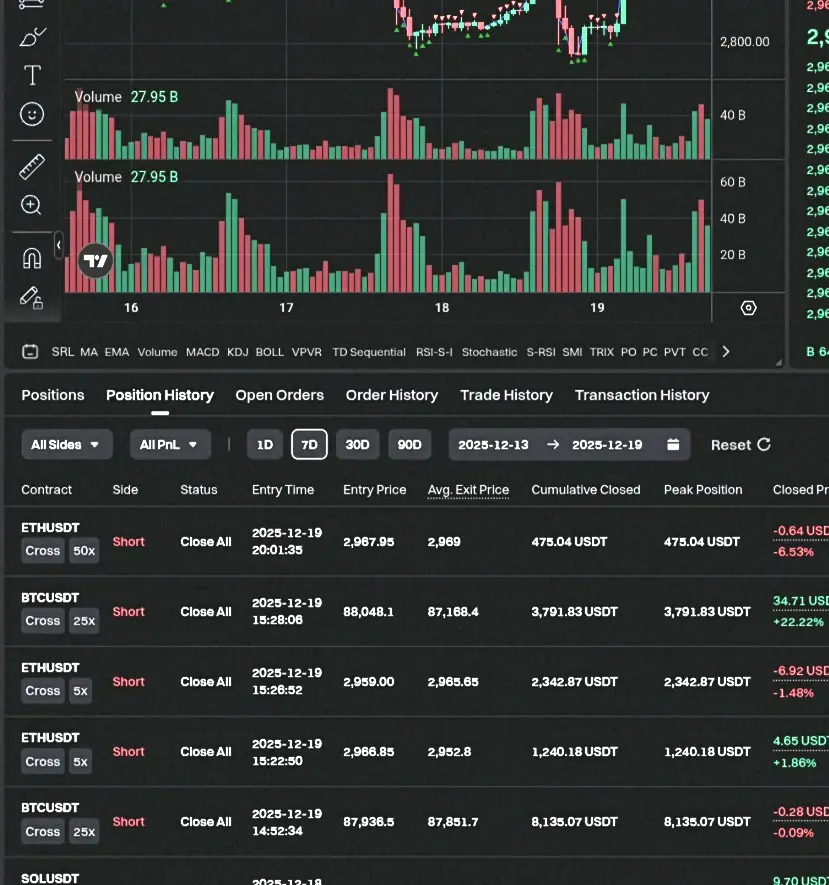Select the Text tool in chart toolbar
Screen dimensions: 829x885
[x=32, y=75]
